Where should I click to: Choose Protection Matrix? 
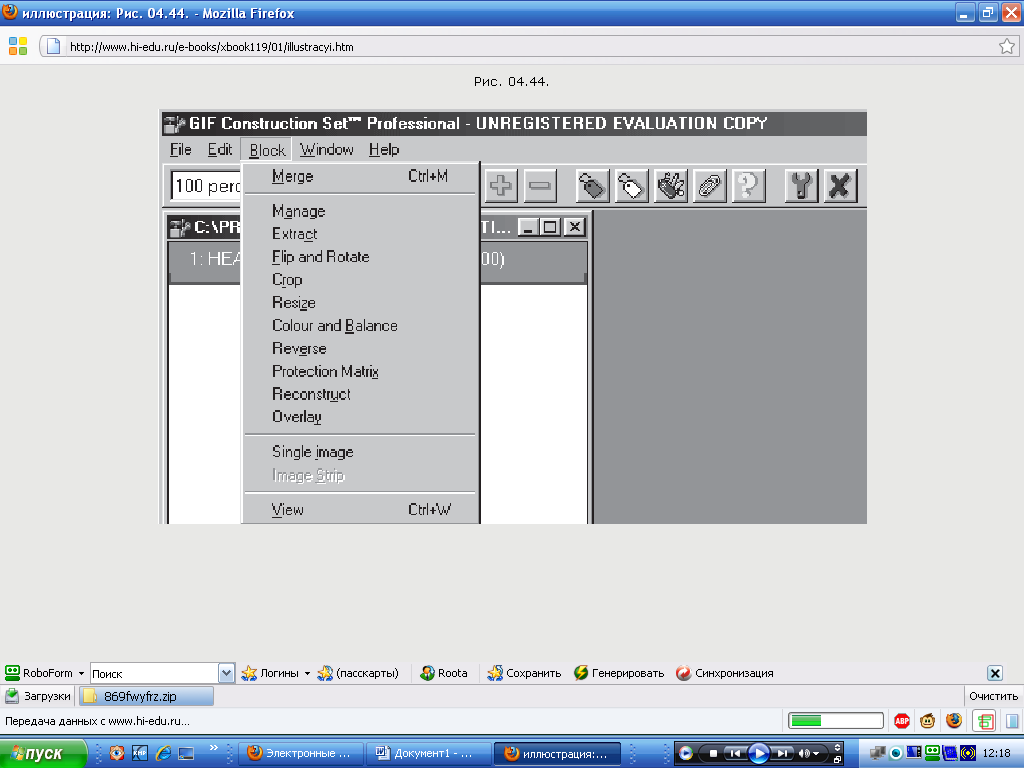pyautogui.click(x=360, y=371)
